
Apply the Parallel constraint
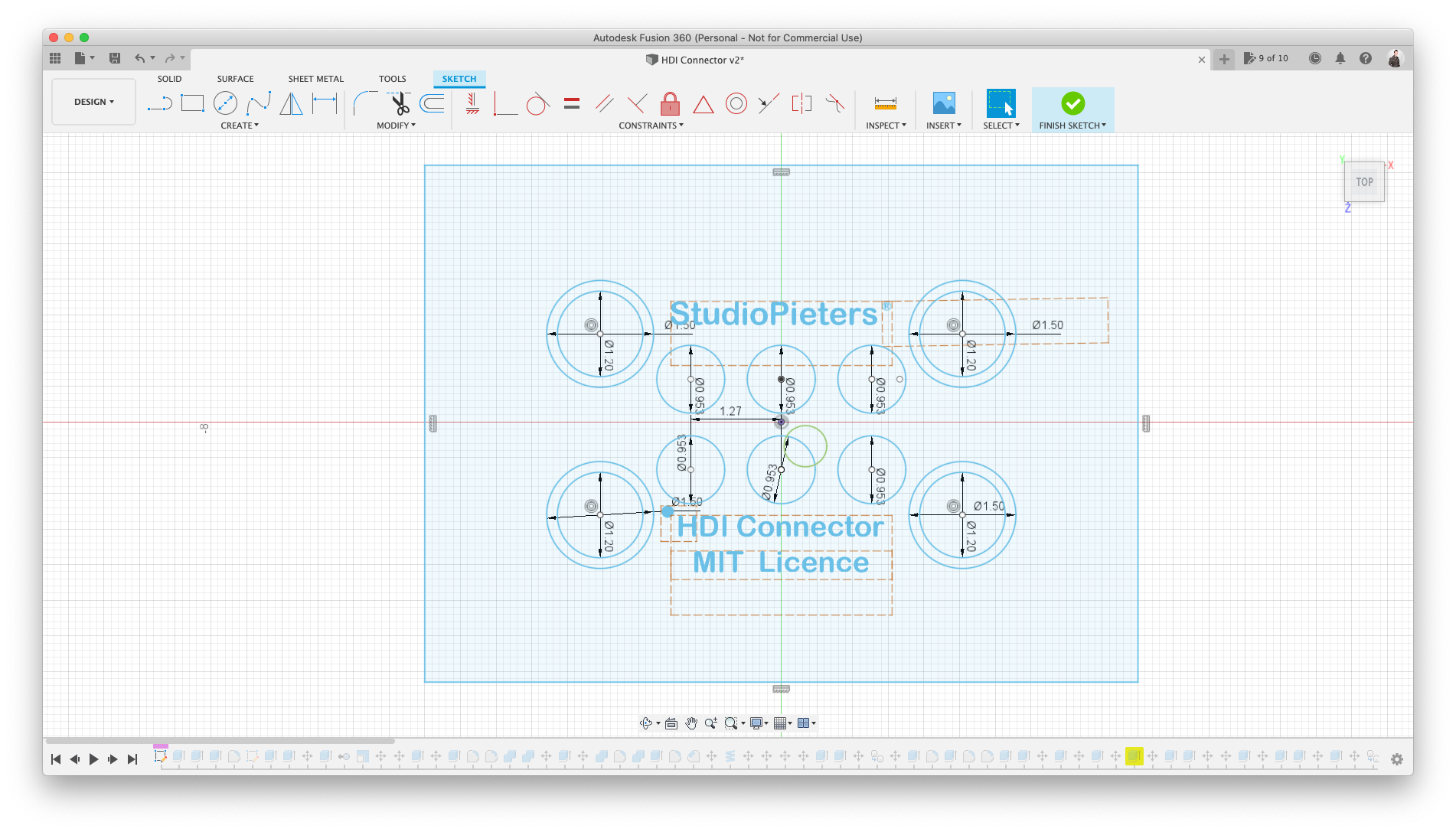pos(604,103)
